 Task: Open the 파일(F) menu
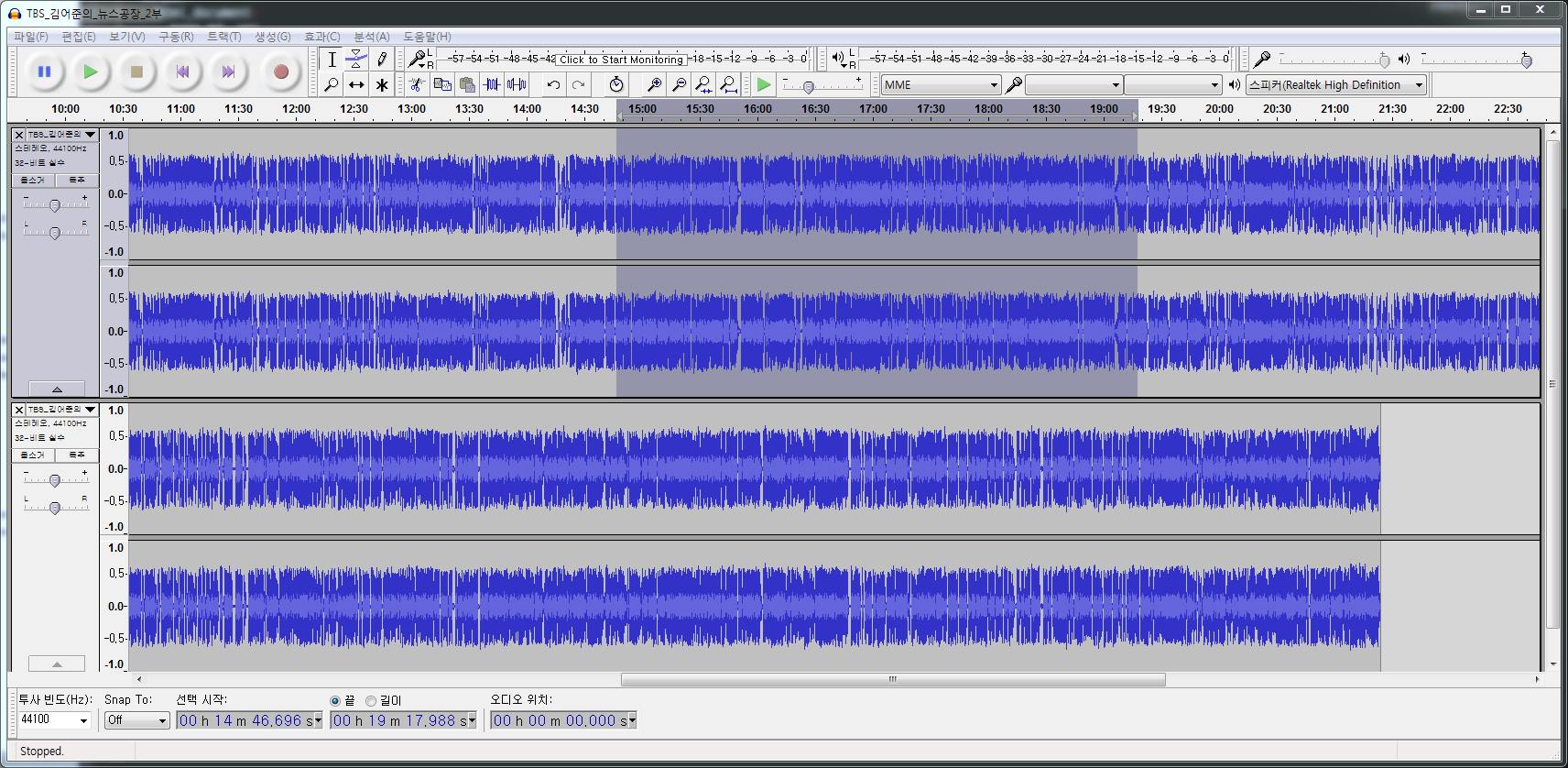coord(30,37)
